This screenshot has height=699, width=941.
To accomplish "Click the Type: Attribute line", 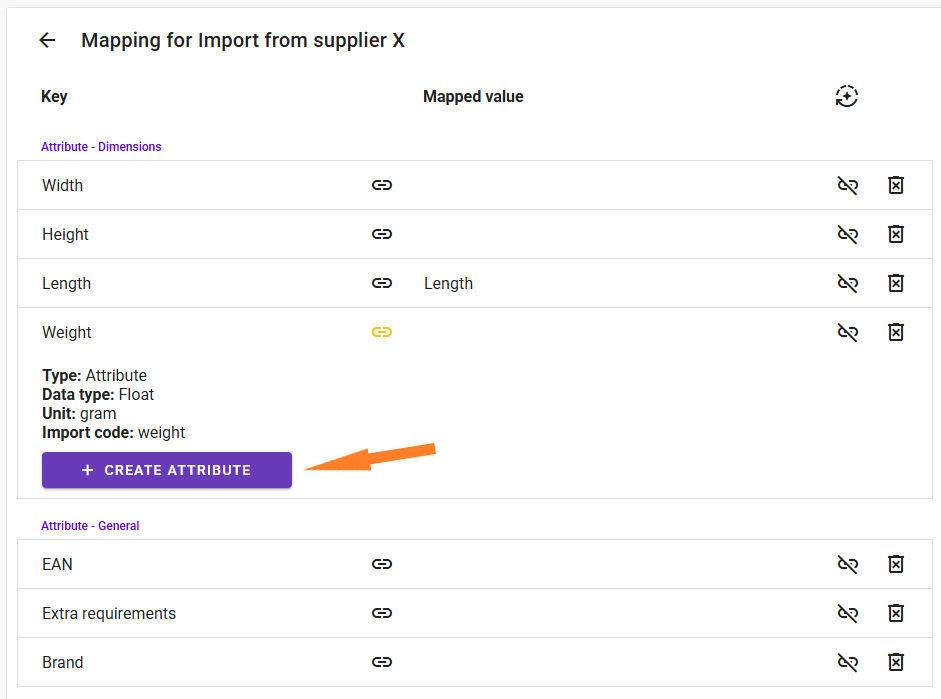I will [x=94, y=376].
